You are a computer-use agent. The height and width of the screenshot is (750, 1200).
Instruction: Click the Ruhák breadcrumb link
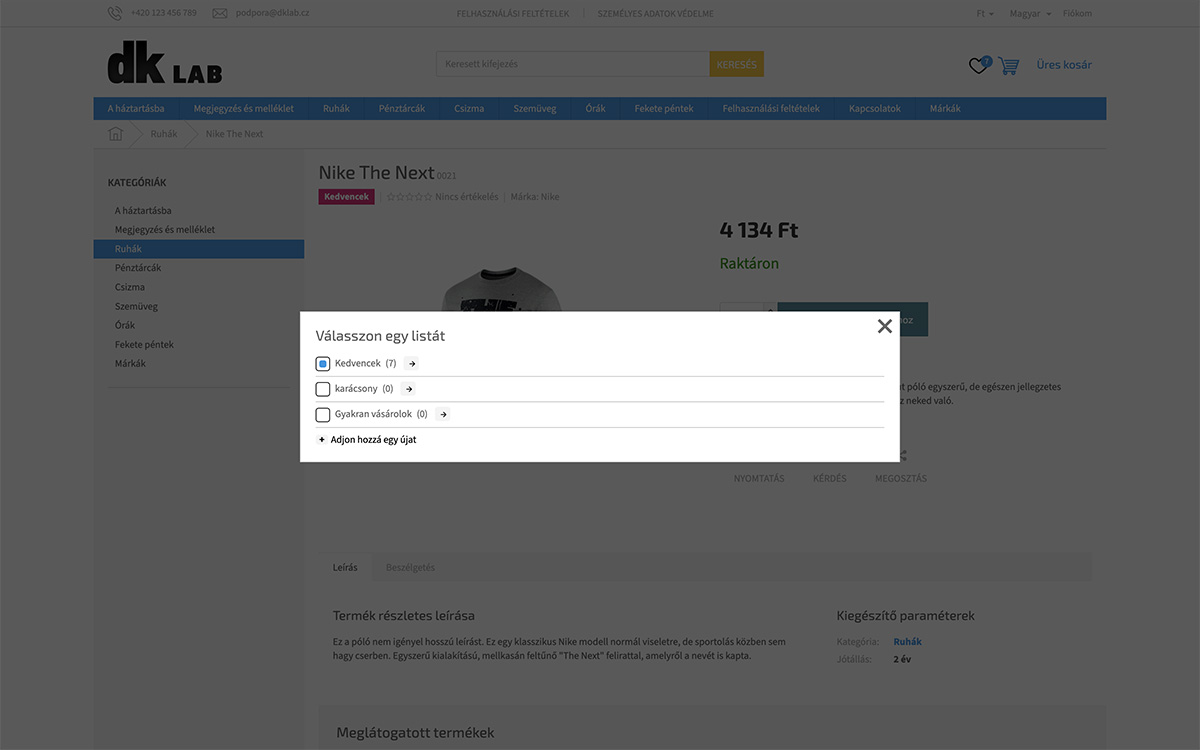click(x=164, y=134)
